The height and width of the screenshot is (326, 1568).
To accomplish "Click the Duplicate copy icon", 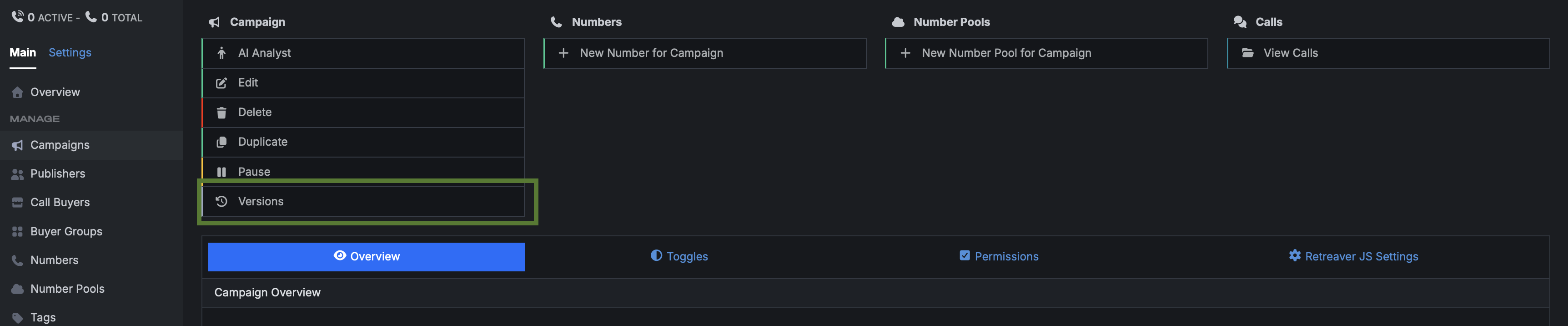I will (221, 142).
